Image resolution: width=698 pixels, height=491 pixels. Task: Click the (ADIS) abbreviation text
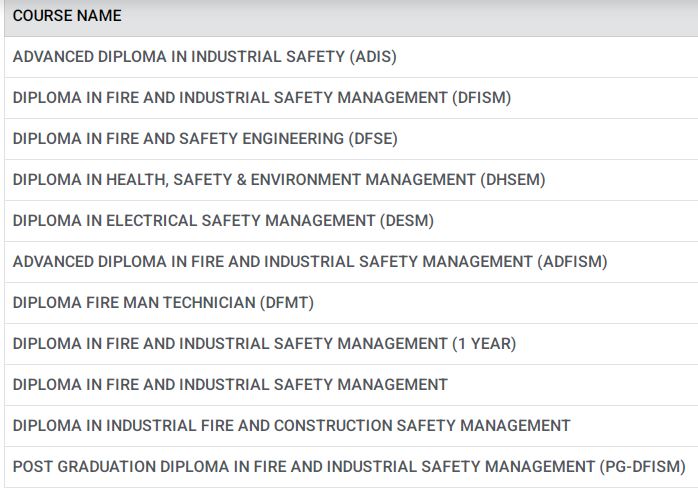(373, 57)
